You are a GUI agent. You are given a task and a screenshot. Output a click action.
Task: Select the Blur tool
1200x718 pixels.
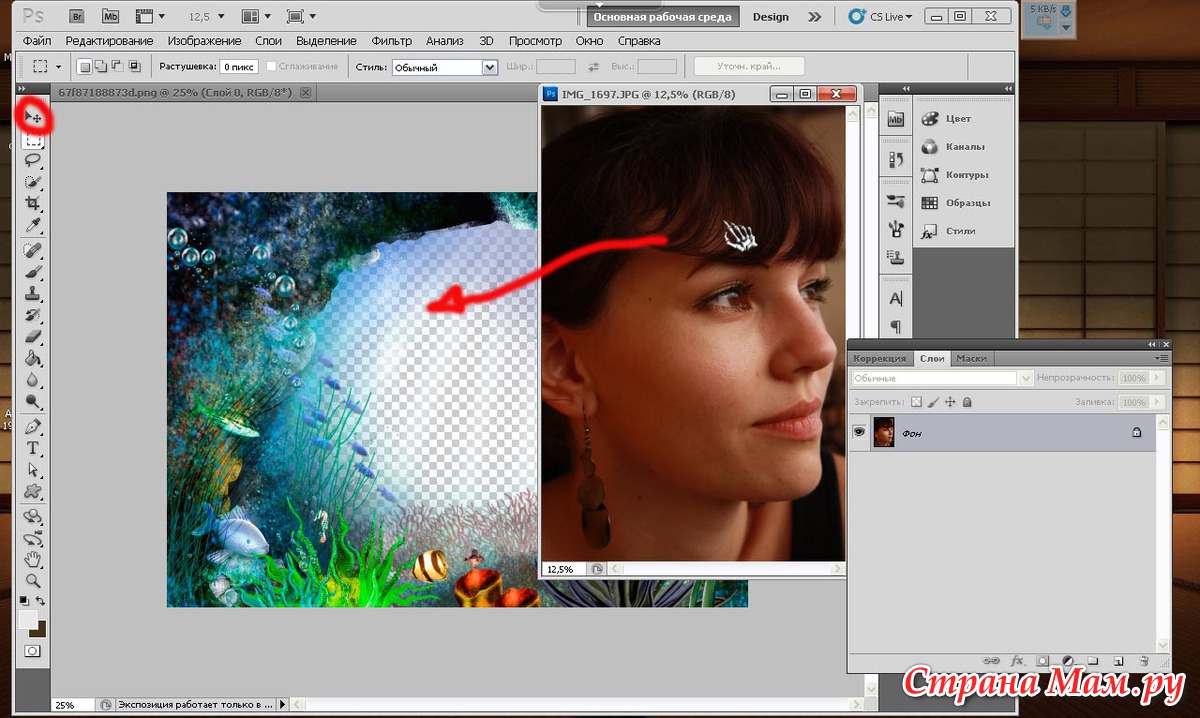point(33,380)
